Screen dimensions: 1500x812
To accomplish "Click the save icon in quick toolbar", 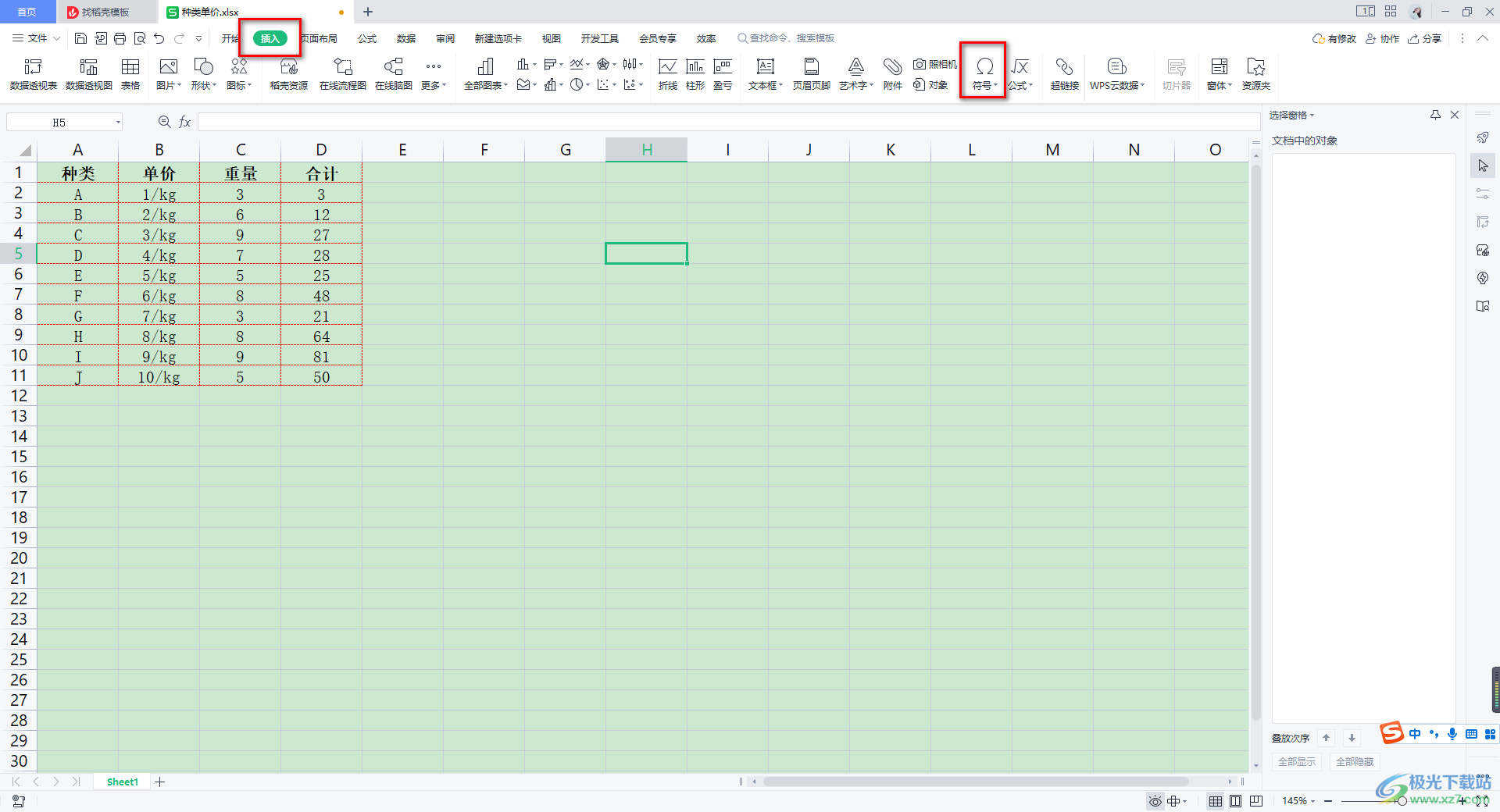I will click(x=80, y=38).
